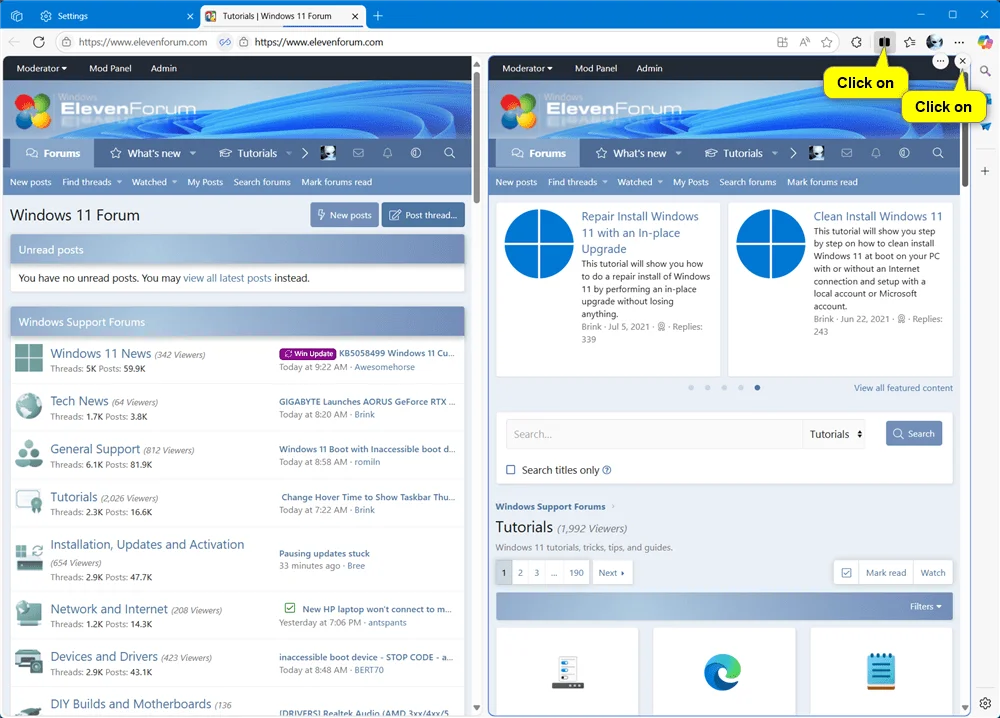Open view all latest posts link
The height and width of the screenshot is (718, 1000).
tap(228, 278)
